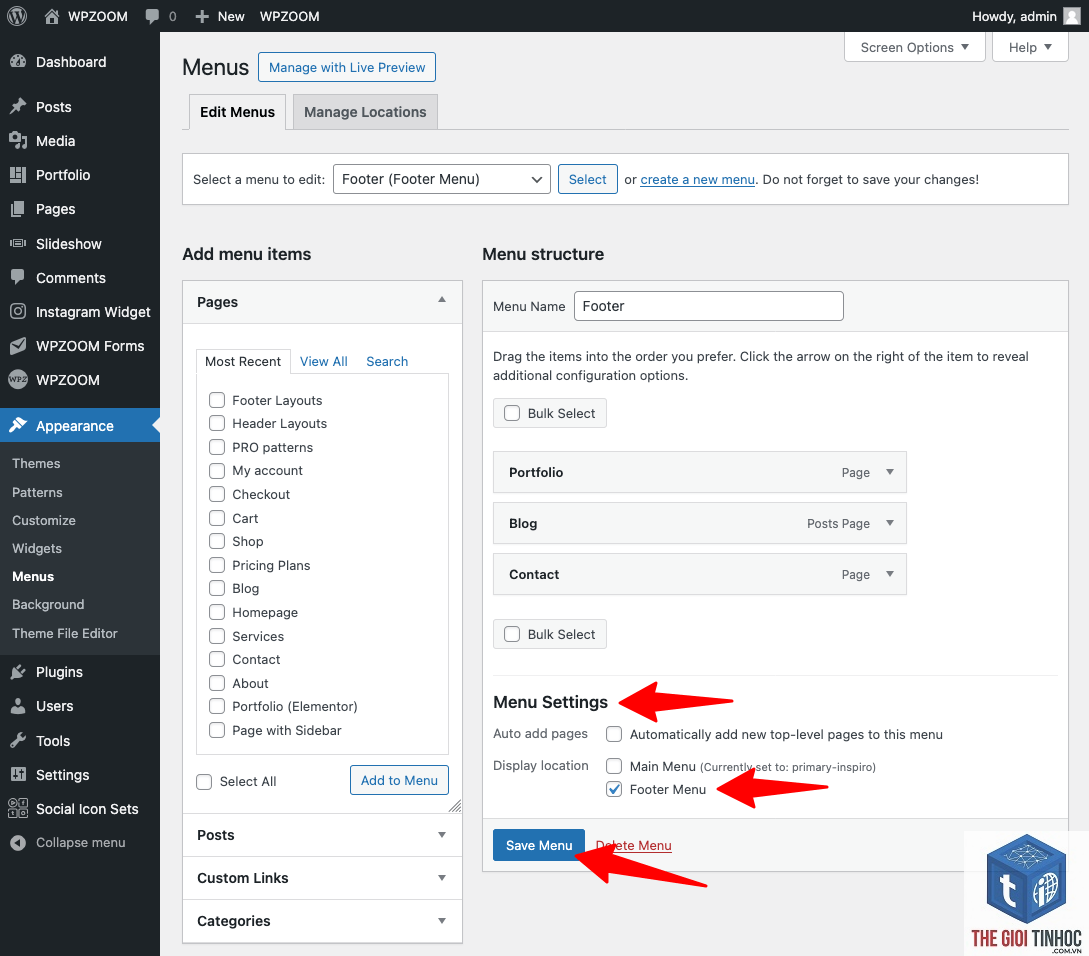
Task: Uncheck Footer Menu display location
Action: point(614,789)
